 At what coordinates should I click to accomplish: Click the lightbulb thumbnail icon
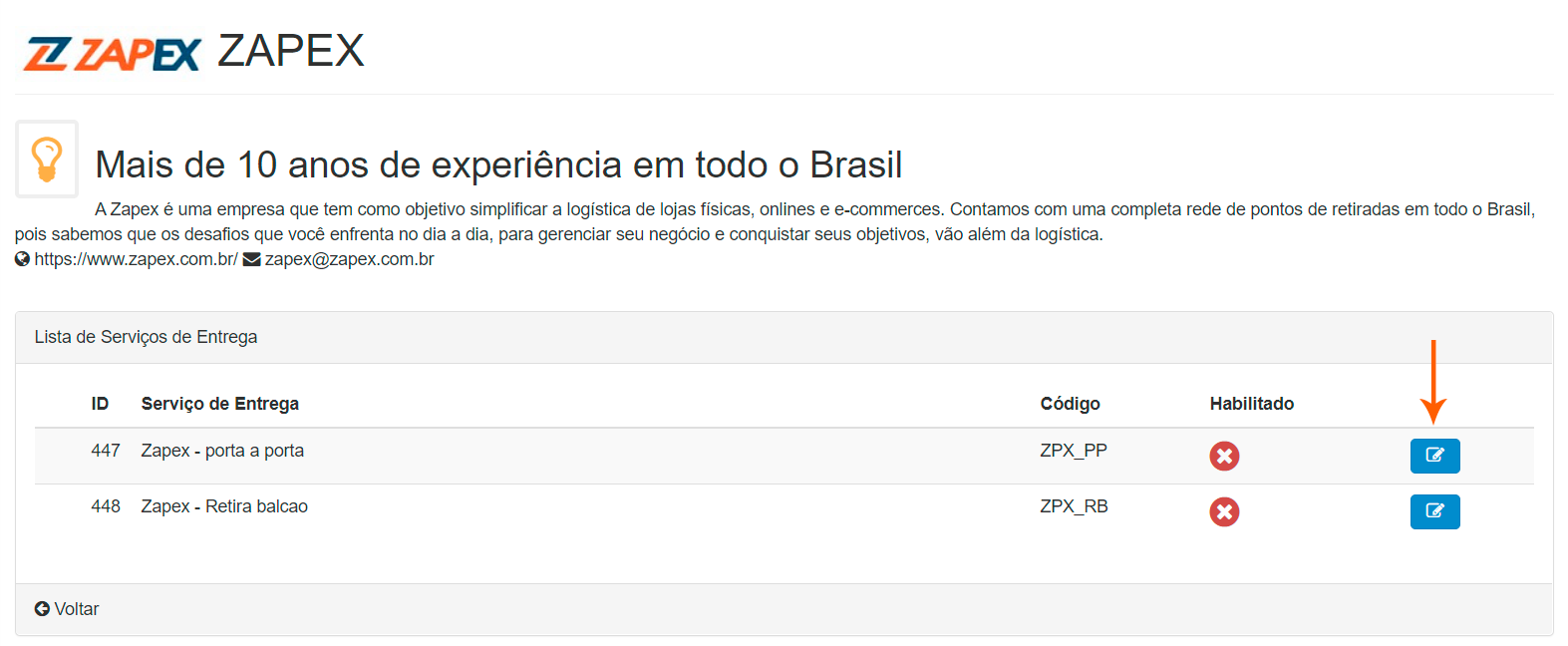pyautogui.click(x=47, y=160)
